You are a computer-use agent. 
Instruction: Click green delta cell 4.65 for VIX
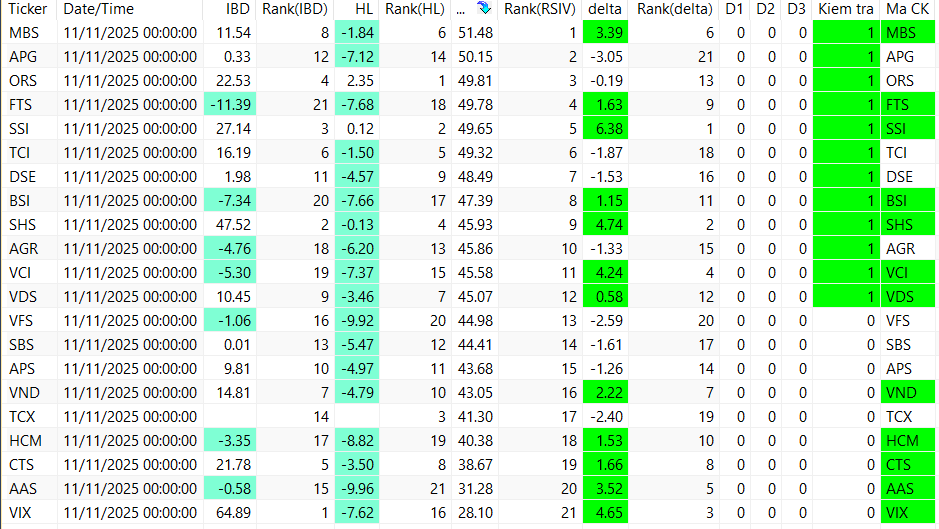pyautogui.click(x=605, y=512)
